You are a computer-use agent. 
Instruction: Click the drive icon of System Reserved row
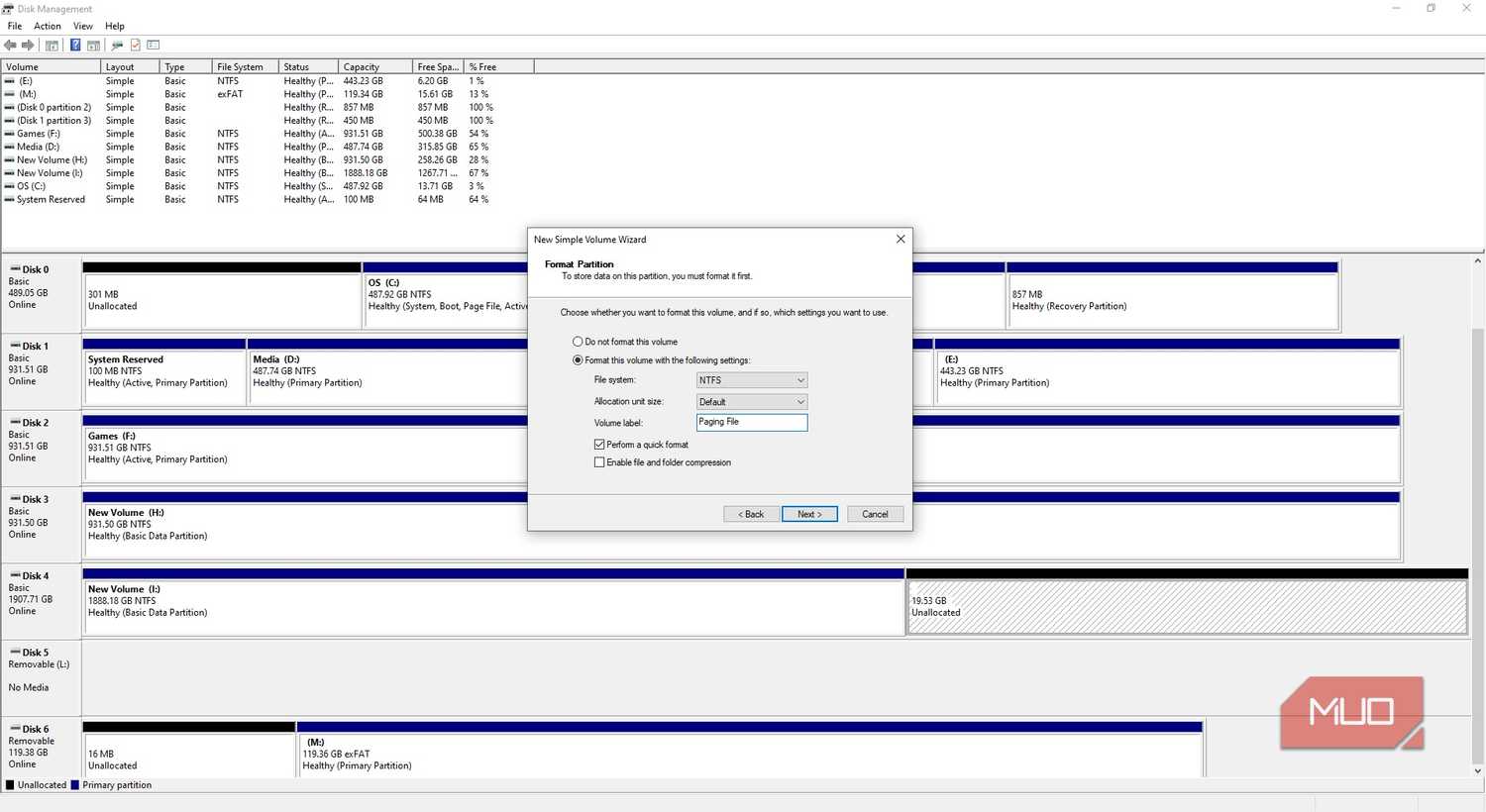tap(10, 199)
